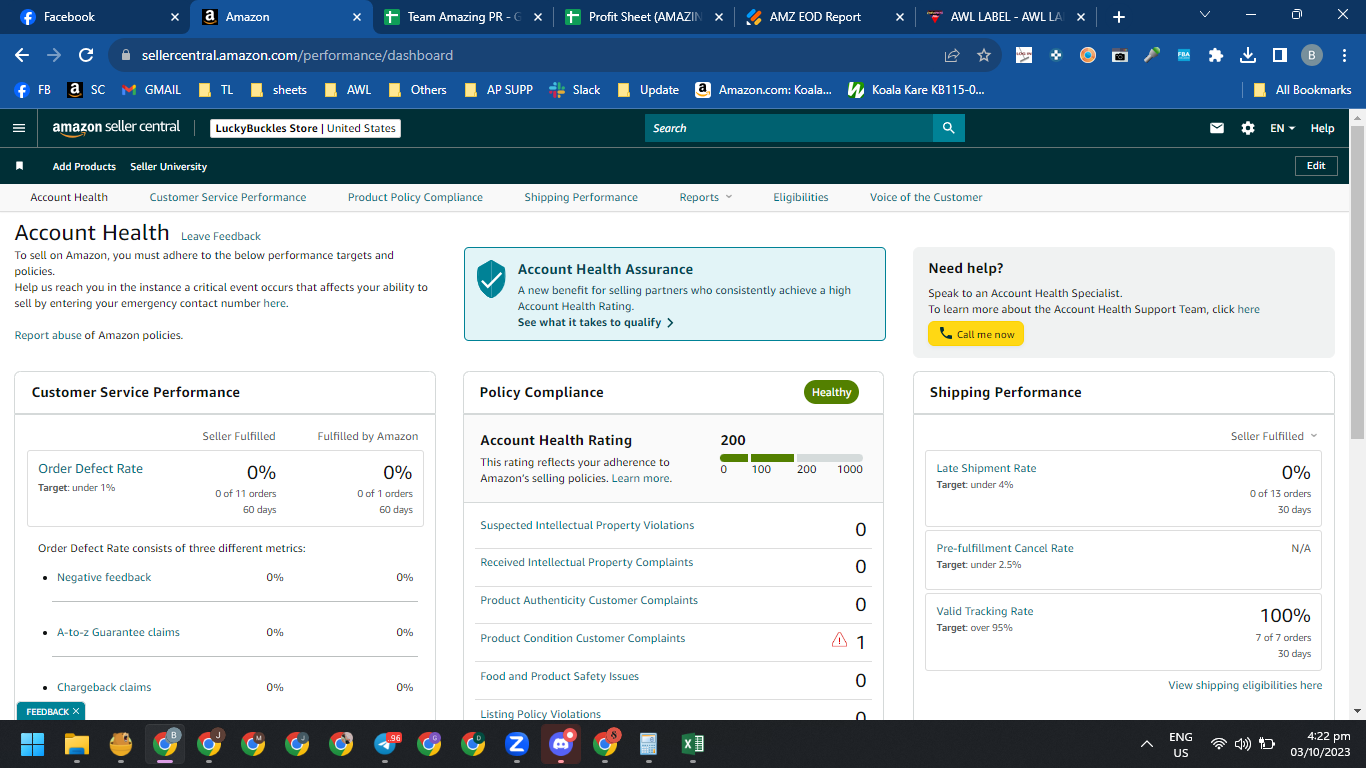
Task: Open Discord from the taskbar
Action: 560,744
